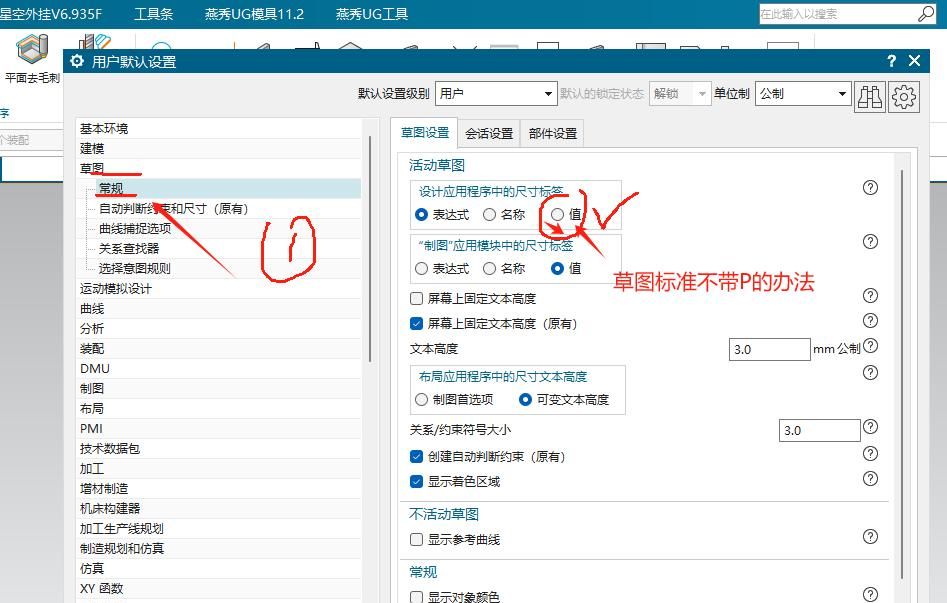Click the 文本高度 value input showing 3.0
The height and width of the screenshot is (603, 947).
pyautogui.click(x=768, y=348)
